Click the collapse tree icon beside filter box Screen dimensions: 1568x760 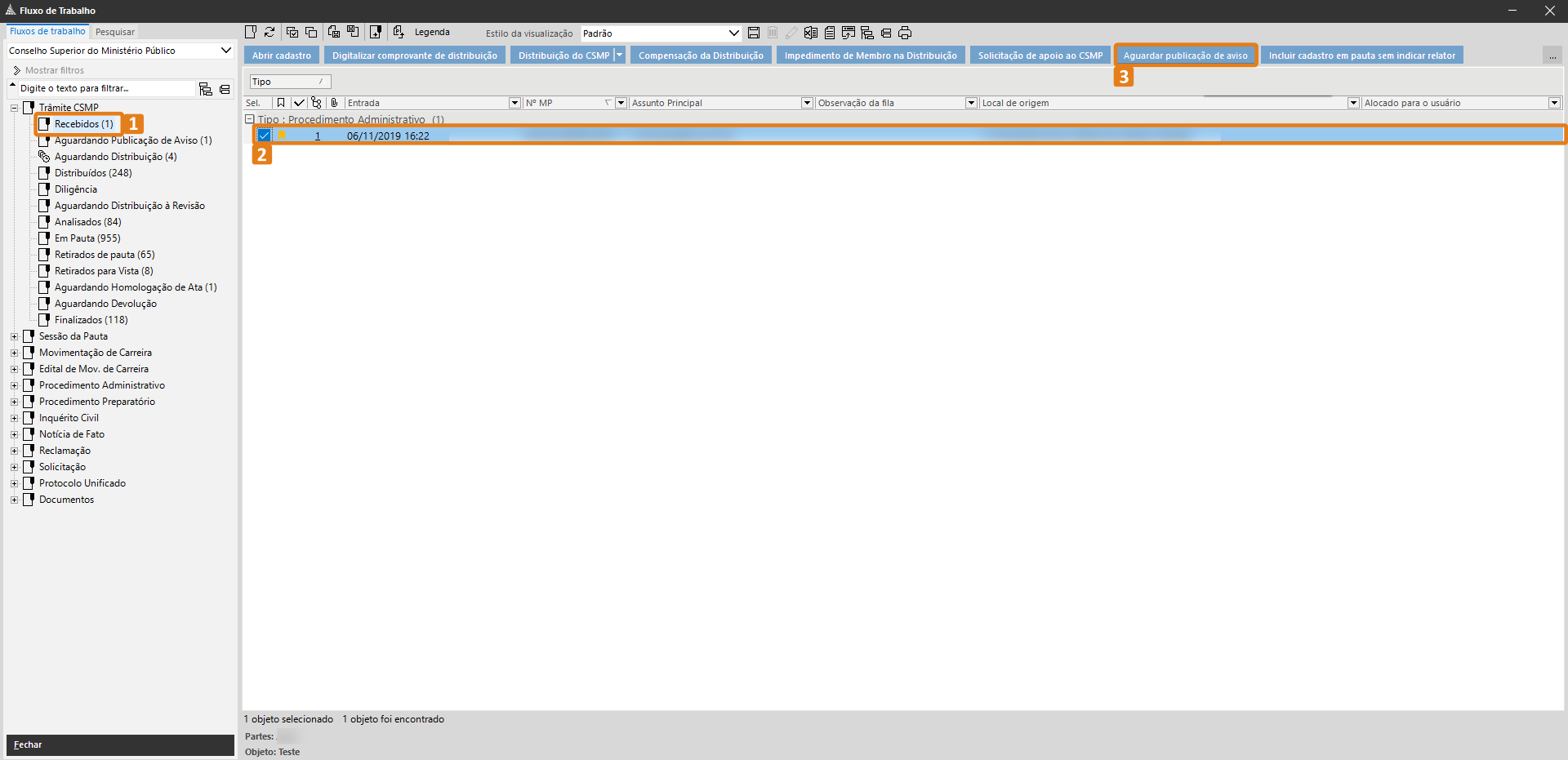point(225,89)
